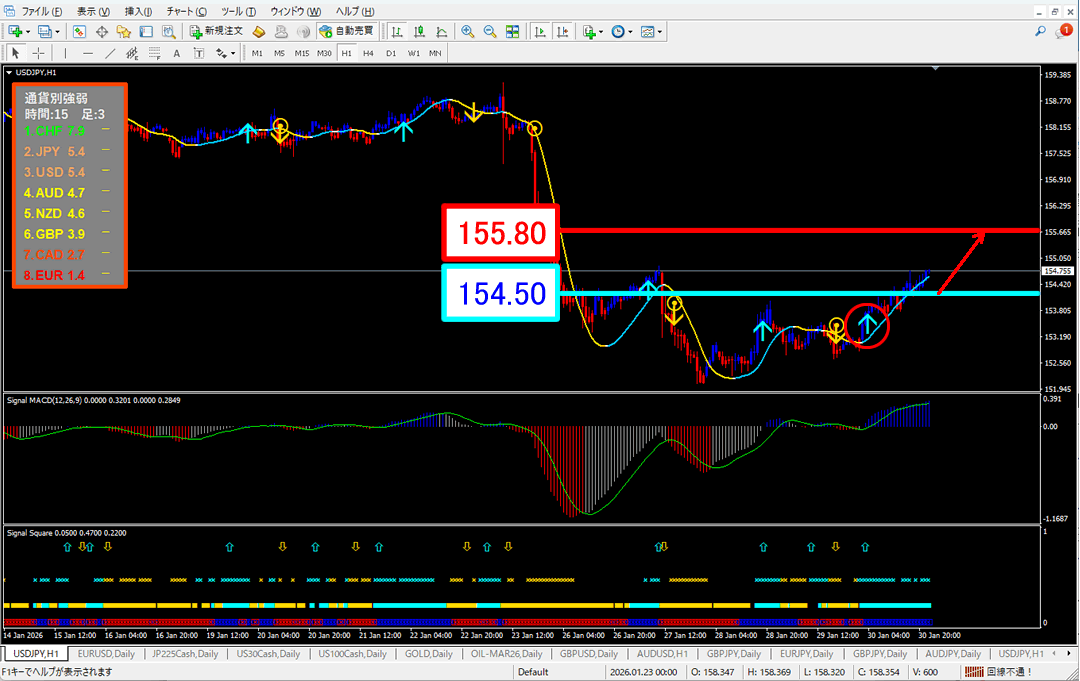Select the H4 timeframe button
Screen dimensions: 1080x681
click(368, 53)
